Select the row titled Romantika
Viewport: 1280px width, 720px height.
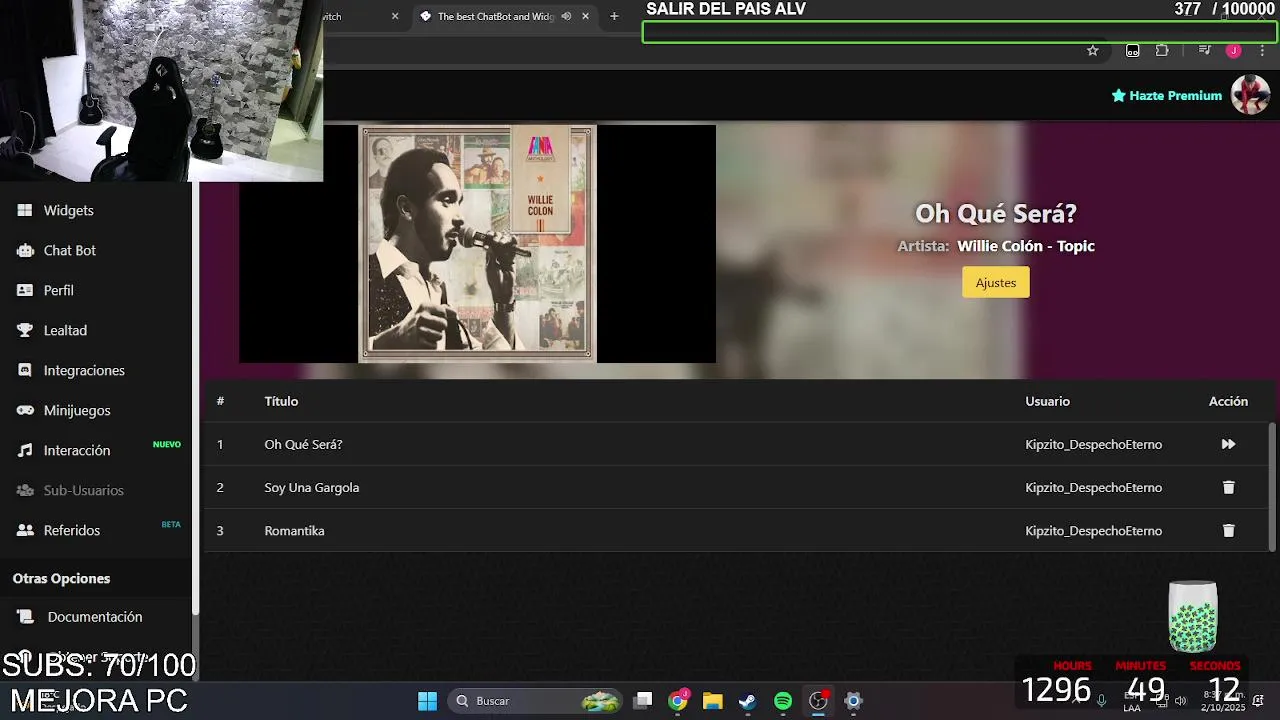point(737,531)
